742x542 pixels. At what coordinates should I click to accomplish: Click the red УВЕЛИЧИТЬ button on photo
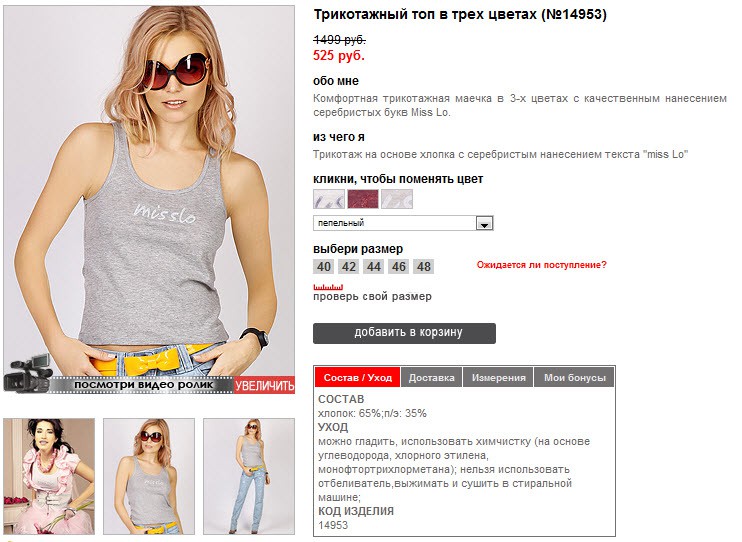pos(265,386)
